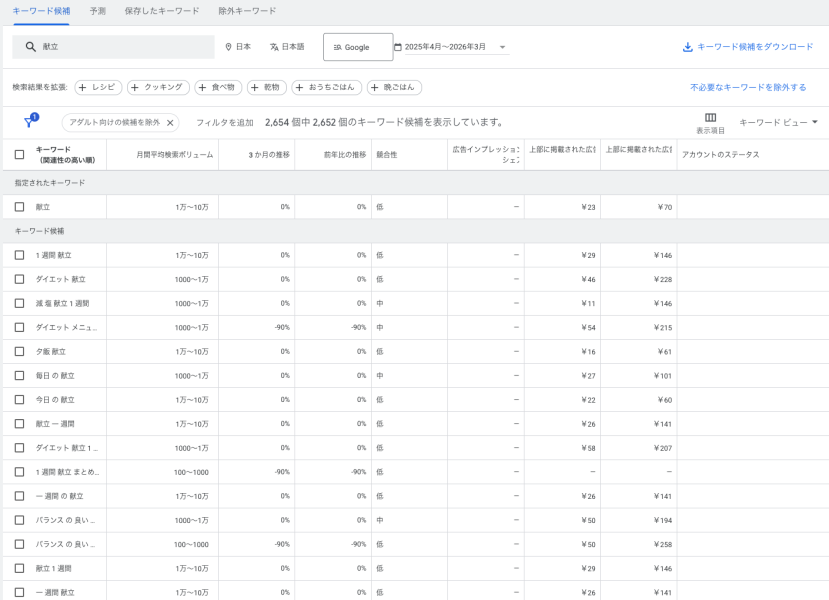
Task: Click the filter funnel icon
Action: click(x=28, y=123)
